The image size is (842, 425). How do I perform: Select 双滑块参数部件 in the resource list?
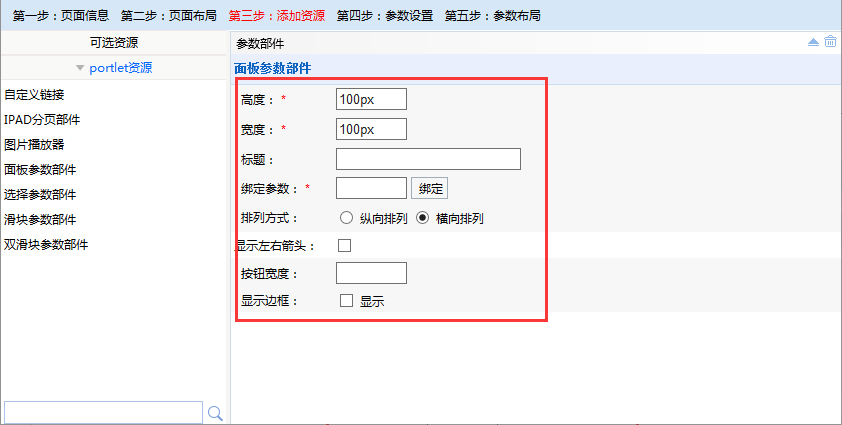click(x=46, y=244)
